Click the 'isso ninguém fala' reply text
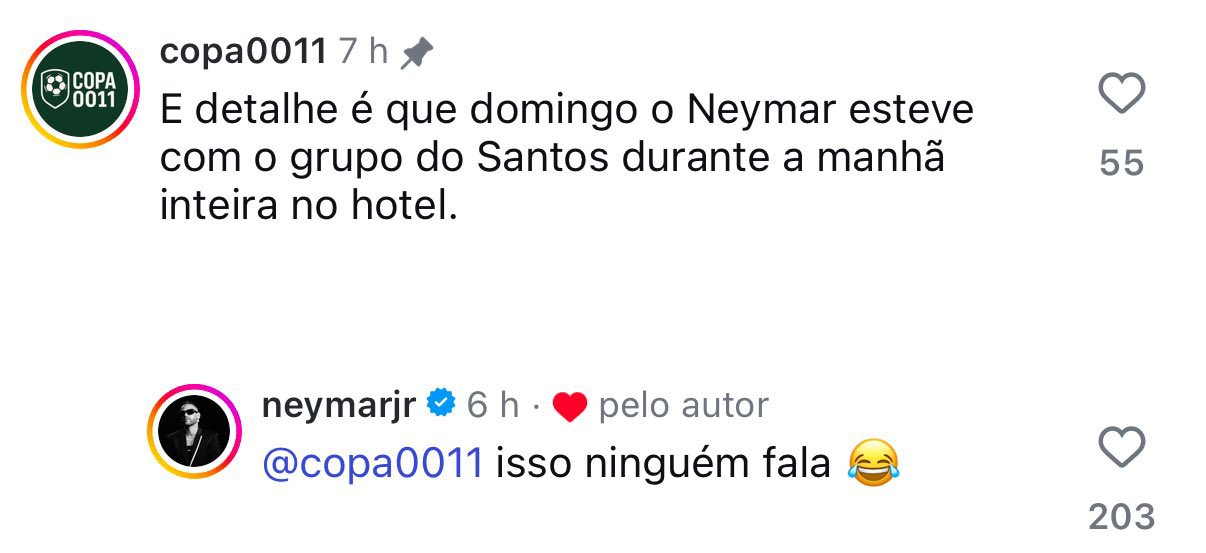Screen dimensions: 1206x553 [664, 463]
